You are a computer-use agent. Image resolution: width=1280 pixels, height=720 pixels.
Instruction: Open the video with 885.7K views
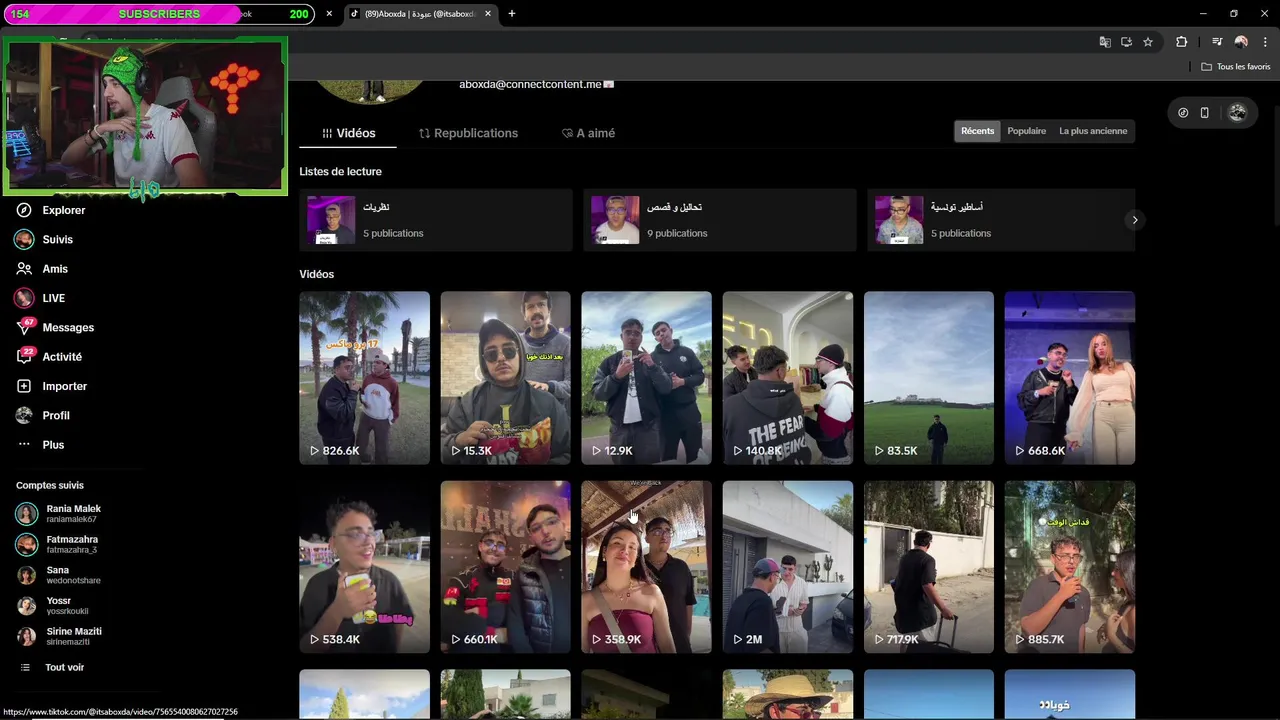click(1069, 567)
